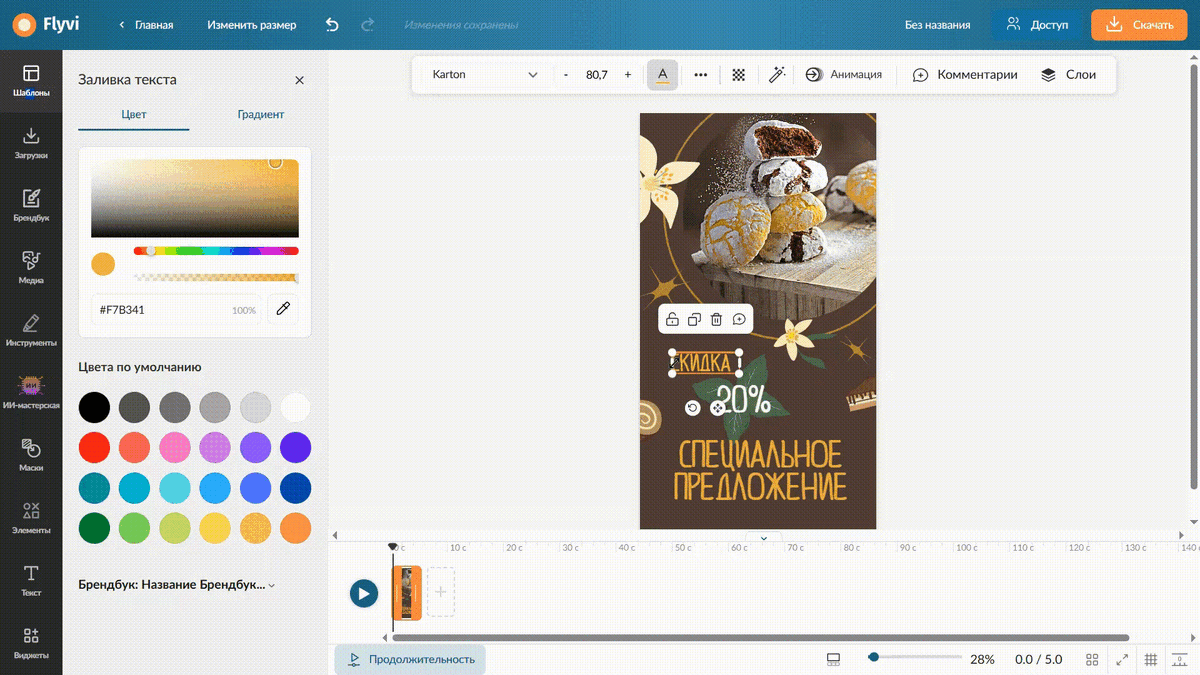Select the white default color
Viewport: 1200px width, 675px height.
pyautogui.click(x=295, y=407)
